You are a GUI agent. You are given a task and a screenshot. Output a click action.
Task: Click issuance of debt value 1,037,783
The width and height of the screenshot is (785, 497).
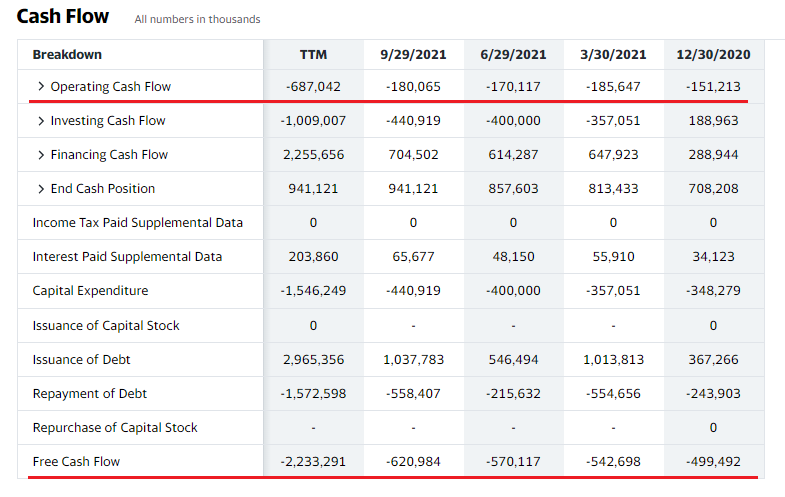pyautogui.click(x=413, y=360)
